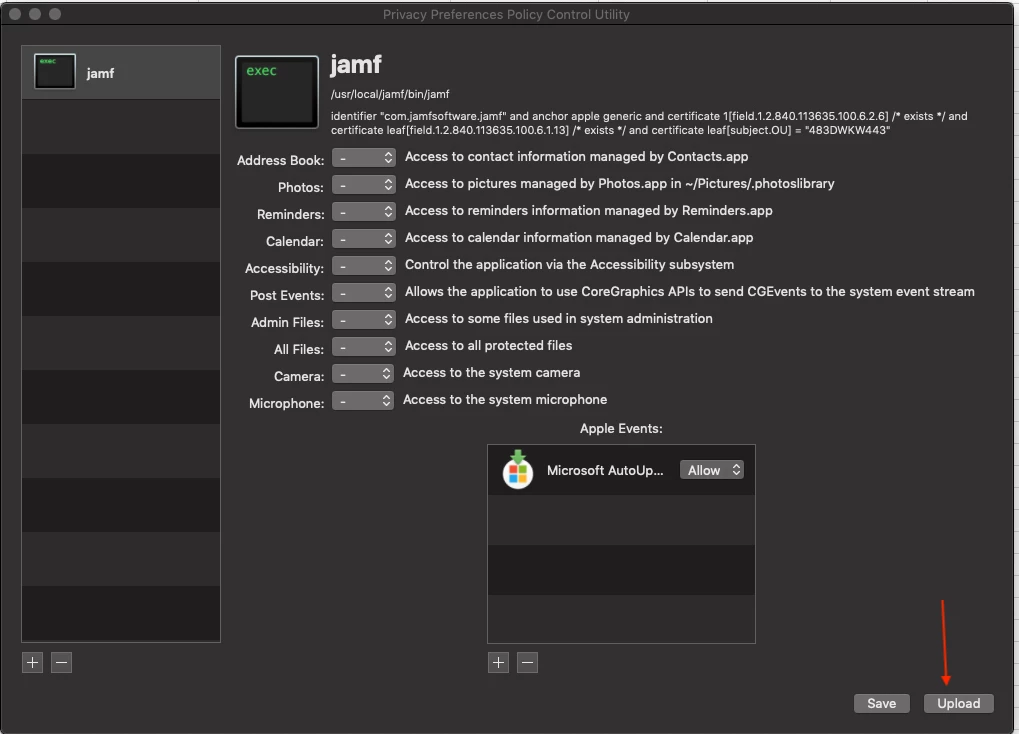Open the Calendar permission dropdown
Screen dimensions: 1019x734
tap(363, 239)
